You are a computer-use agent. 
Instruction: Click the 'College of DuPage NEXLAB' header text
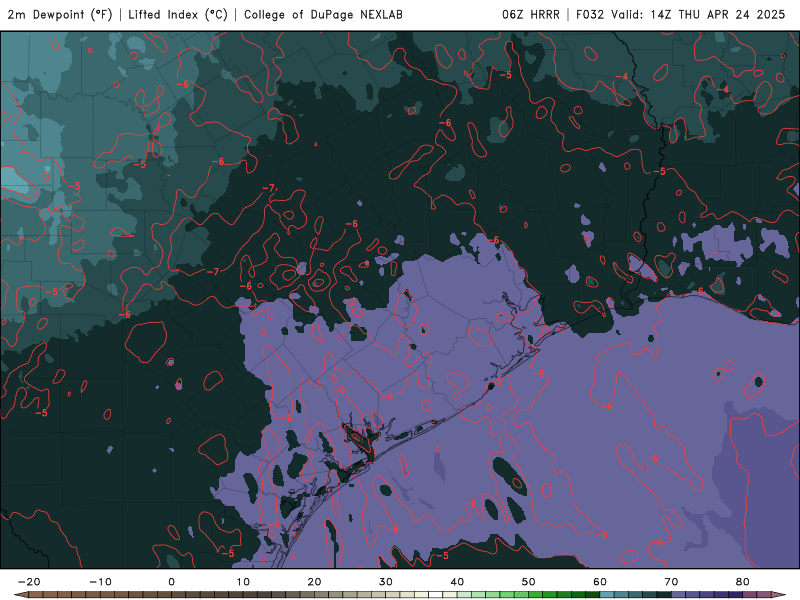pos(323,14)
